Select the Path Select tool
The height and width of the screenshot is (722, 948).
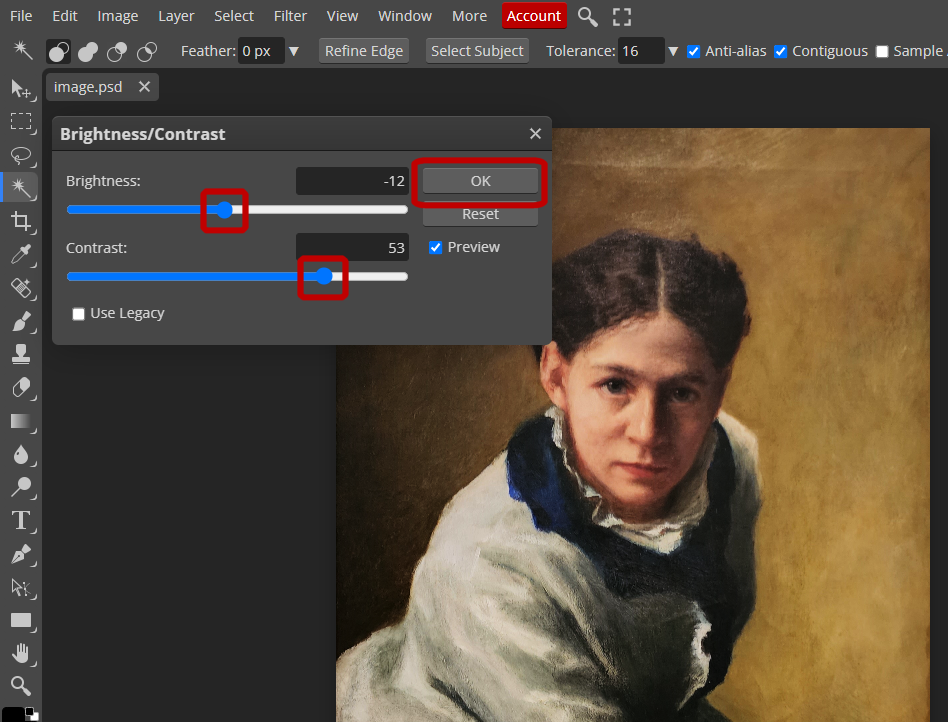click(x=21, y=587)
